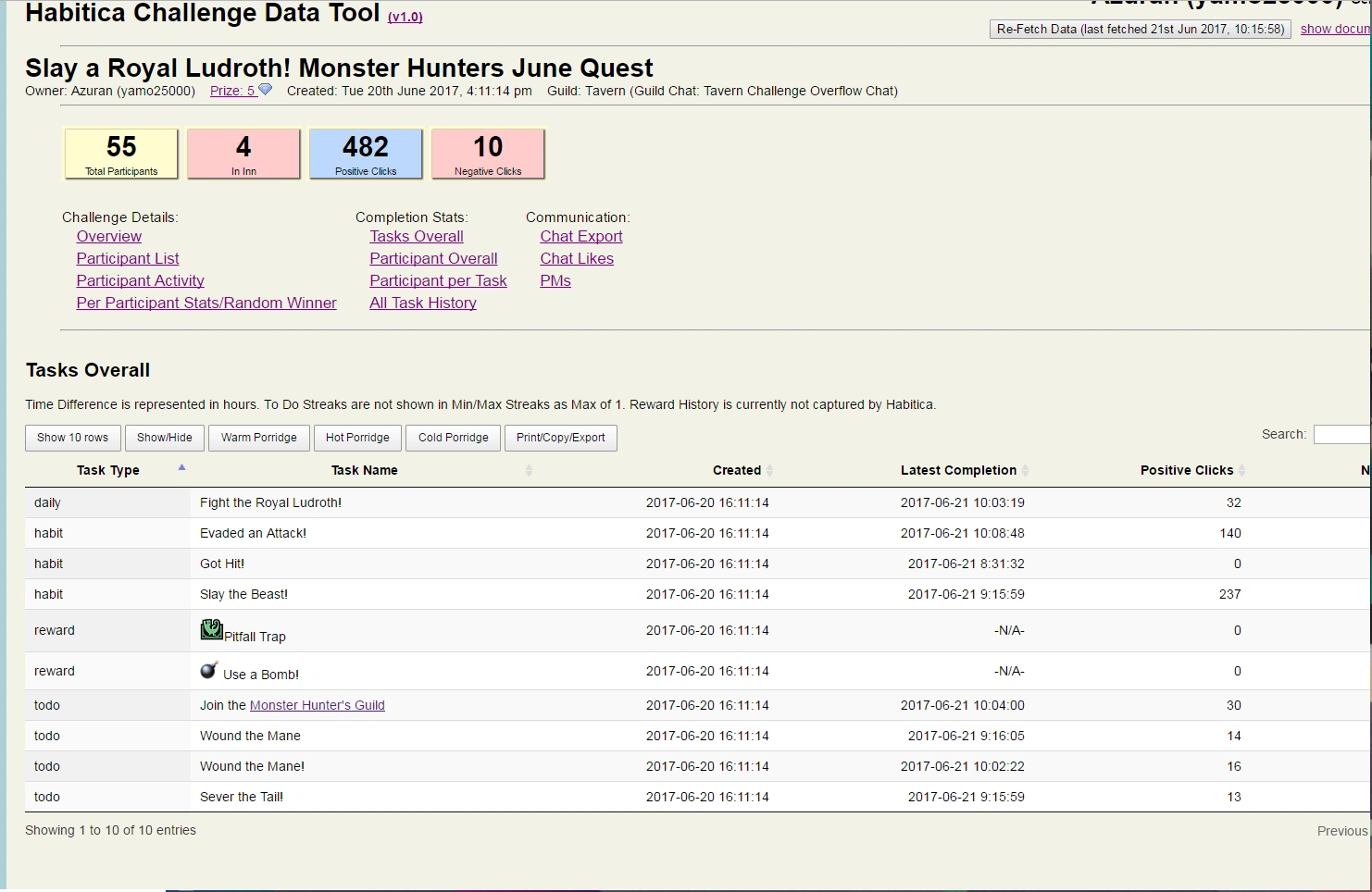Click the Pitfall Trap reward icon
This screenshot has height=892, width=1372.
(x=211, y=629)
